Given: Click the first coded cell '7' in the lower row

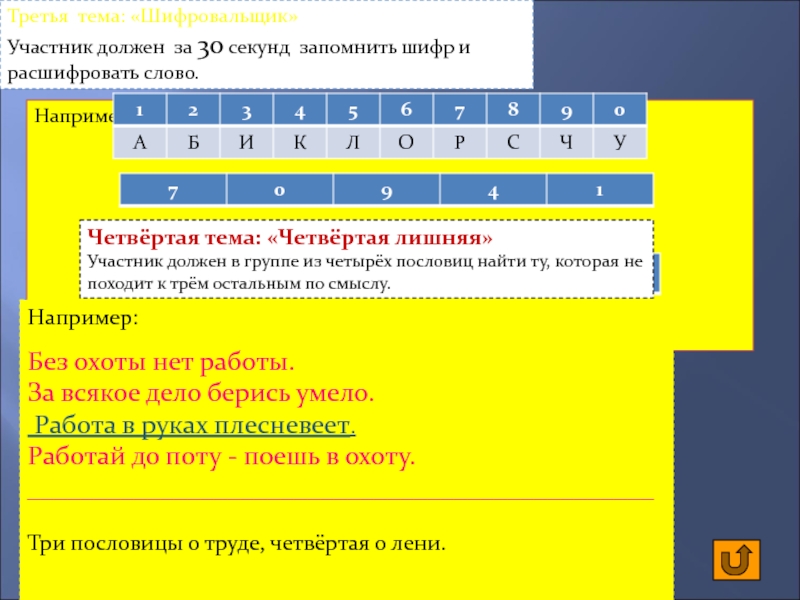Looking at the screenshot, I should (173, 190).
